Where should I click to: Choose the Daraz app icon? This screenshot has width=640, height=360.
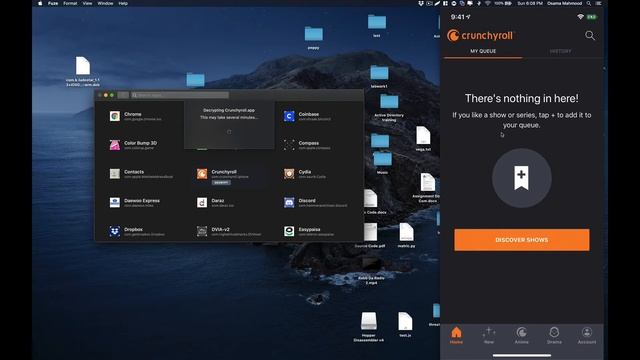pos(202,202)
